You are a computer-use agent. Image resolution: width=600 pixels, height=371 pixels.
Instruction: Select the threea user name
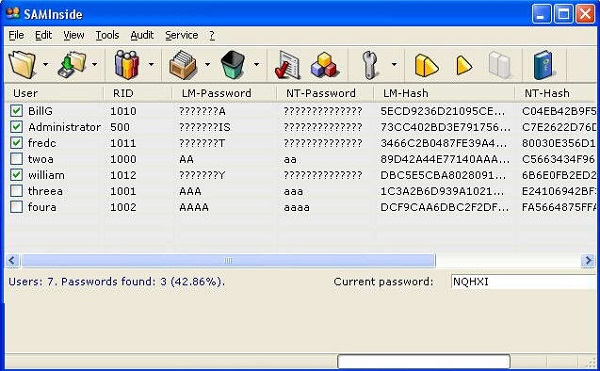coord(45,191)
